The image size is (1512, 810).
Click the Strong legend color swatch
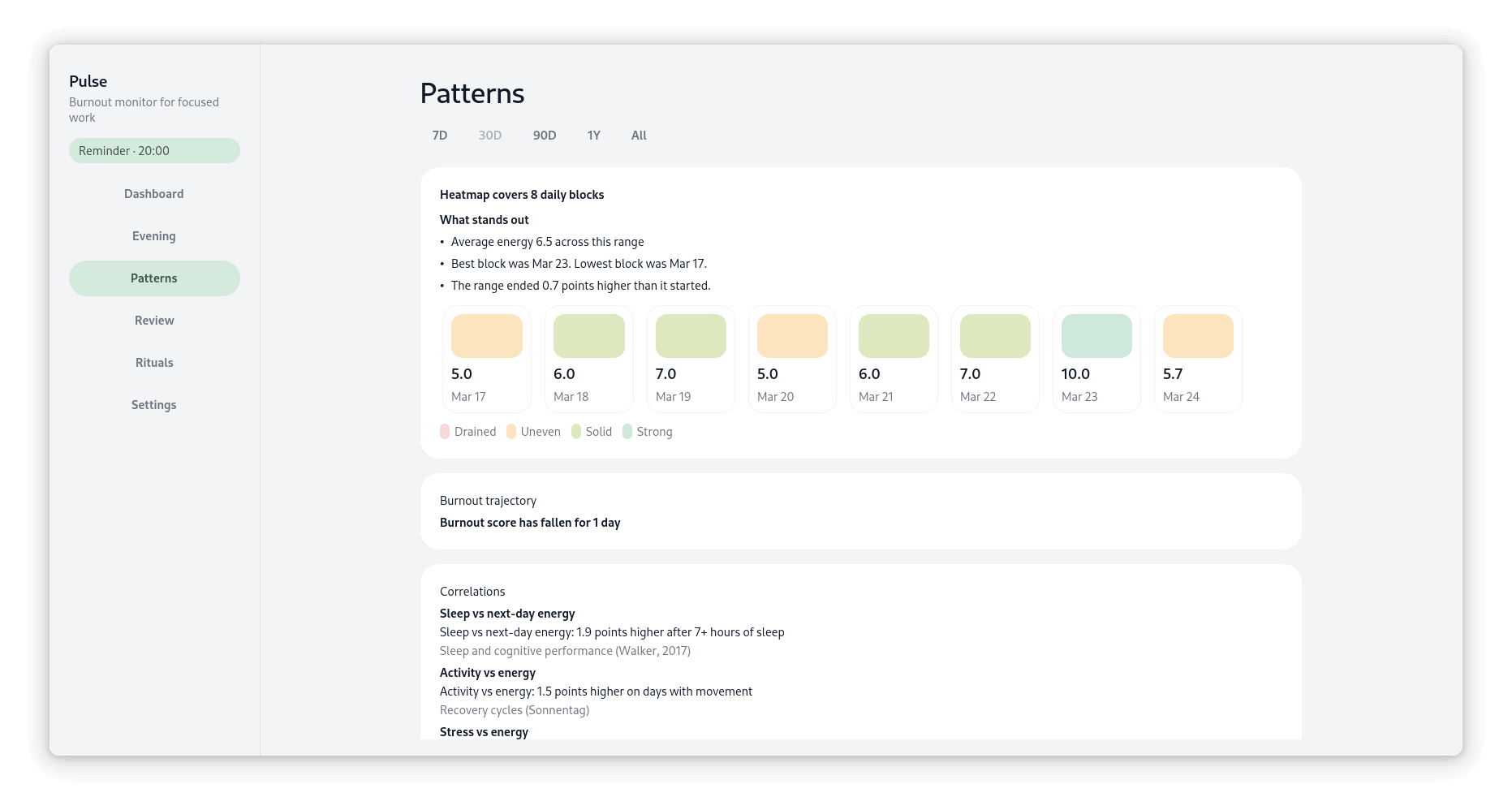point(627,432)
